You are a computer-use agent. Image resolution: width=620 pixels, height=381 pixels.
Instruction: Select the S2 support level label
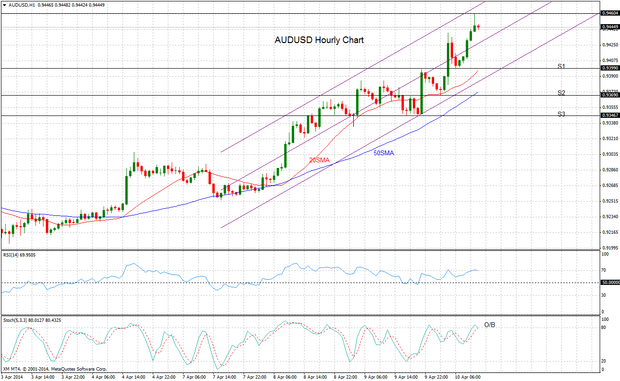pyautogui.click(x=561, y=93)
